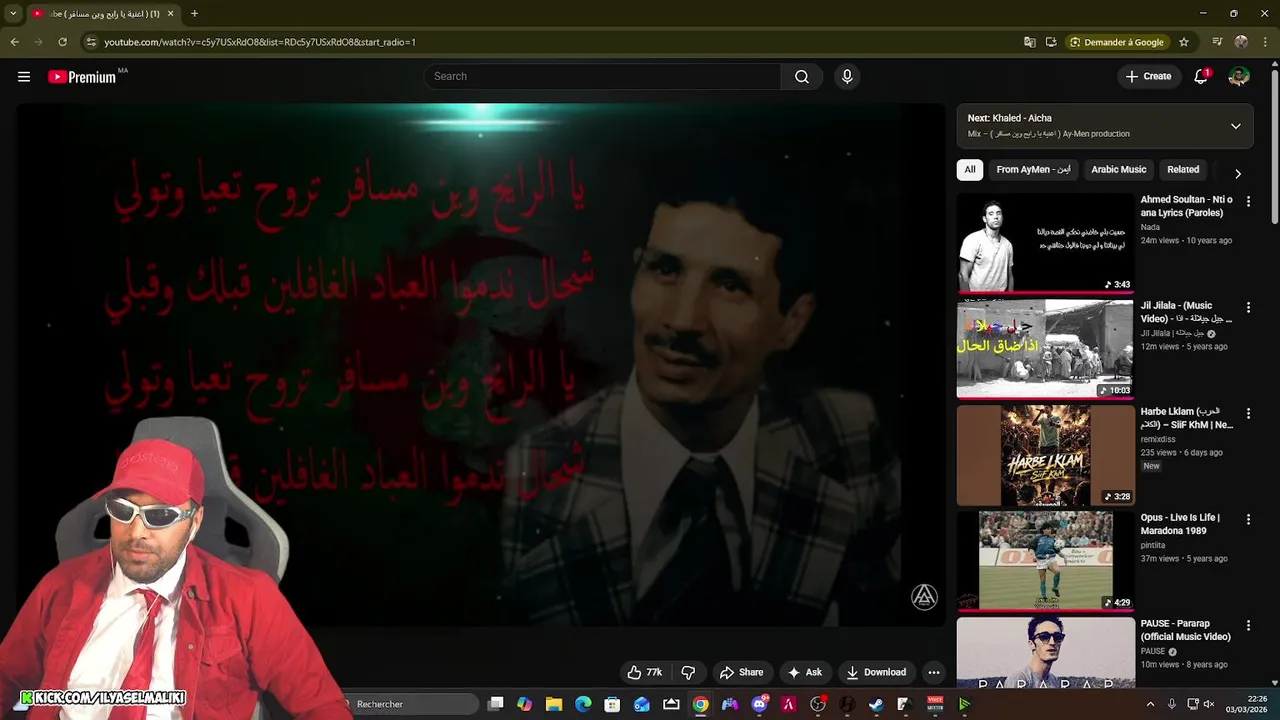
Task: Open Chrome profile avatar in toolbar
Action: point(1241,42)
